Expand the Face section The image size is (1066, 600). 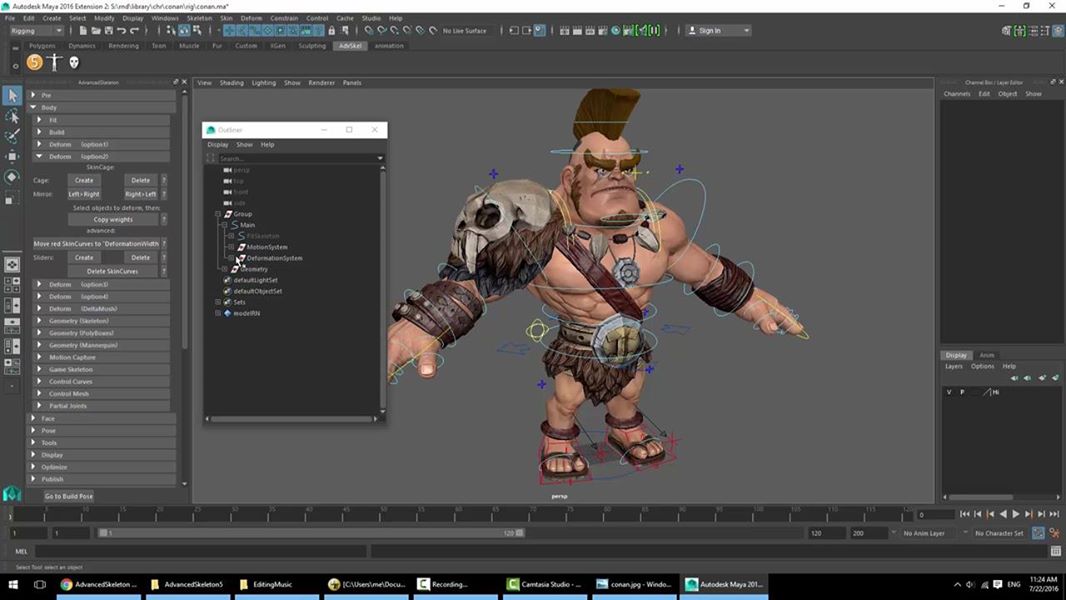33,419
